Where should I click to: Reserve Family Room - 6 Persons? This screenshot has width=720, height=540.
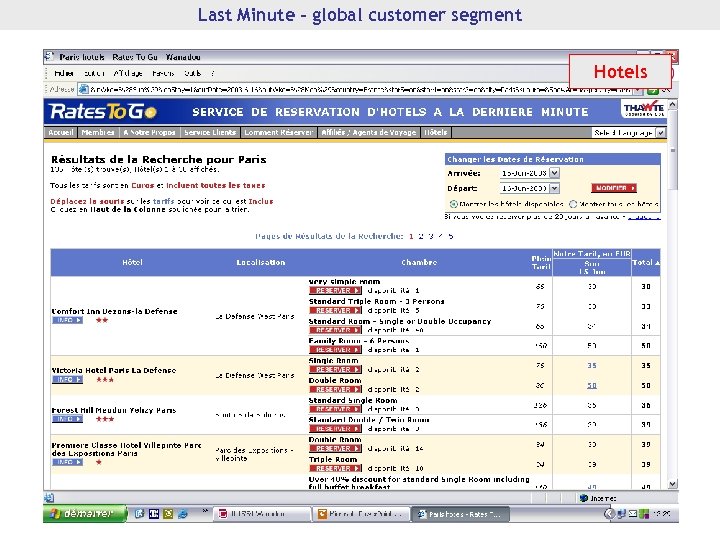335,349
